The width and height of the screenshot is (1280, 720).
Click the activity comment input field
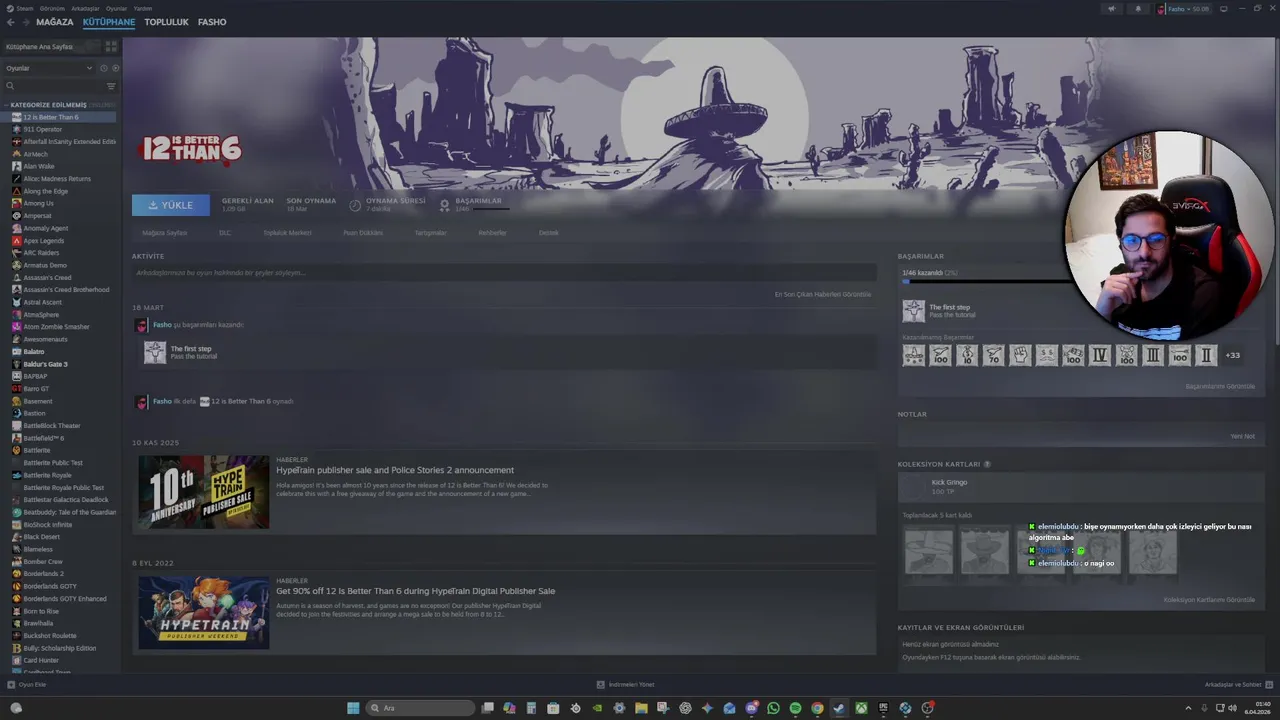[504, 273]
